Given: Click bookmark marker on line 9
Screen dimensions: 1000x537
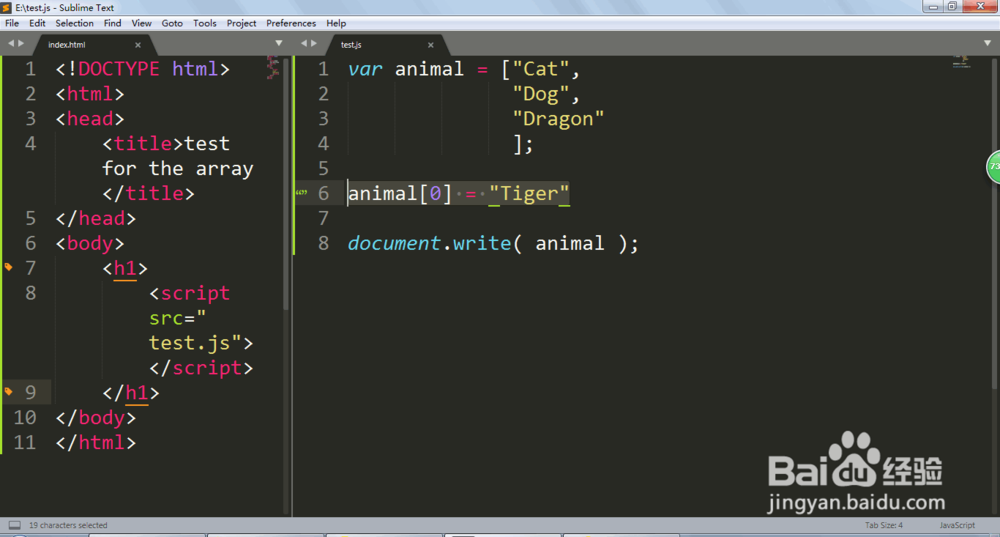Looking at the screenshot, I should coord(8,391).
